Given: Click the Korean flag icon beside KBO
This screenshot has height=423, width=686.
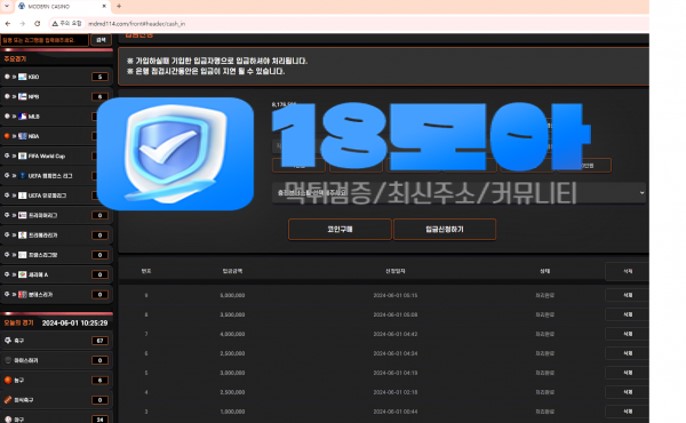Looking at the screenshot, I should point(22,77).
